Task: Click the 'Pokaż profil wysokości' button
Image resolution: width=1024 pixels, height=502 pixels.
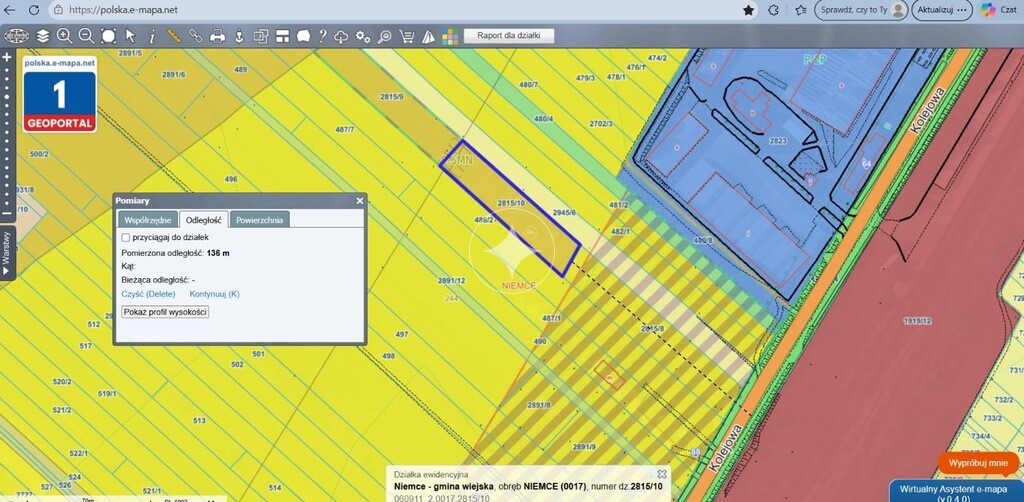Action: (165, 312)
